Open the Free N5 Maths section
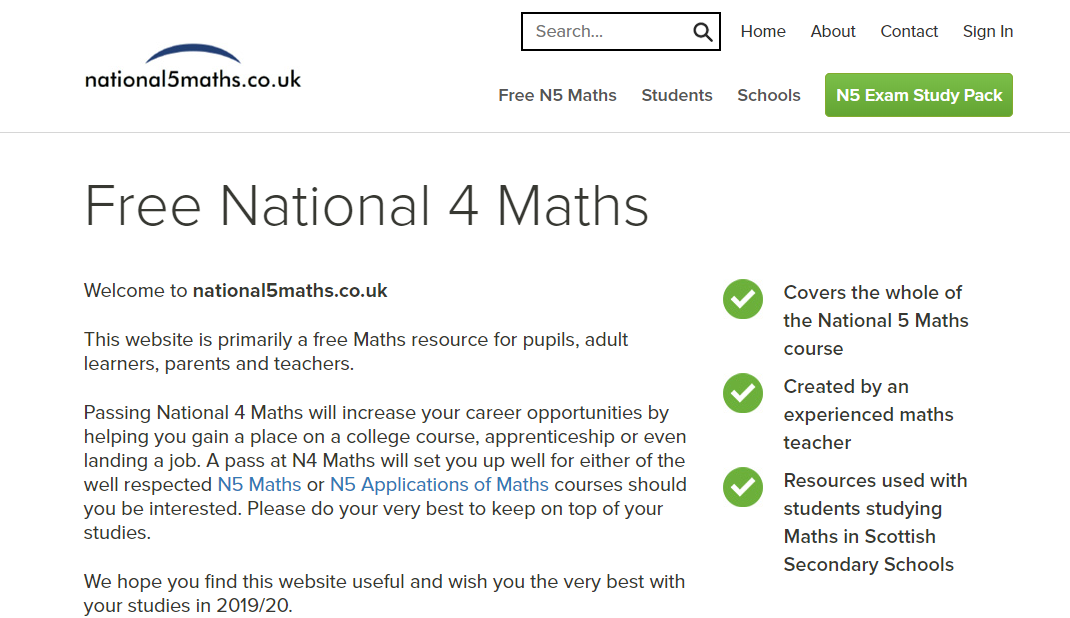 (557, 95)
